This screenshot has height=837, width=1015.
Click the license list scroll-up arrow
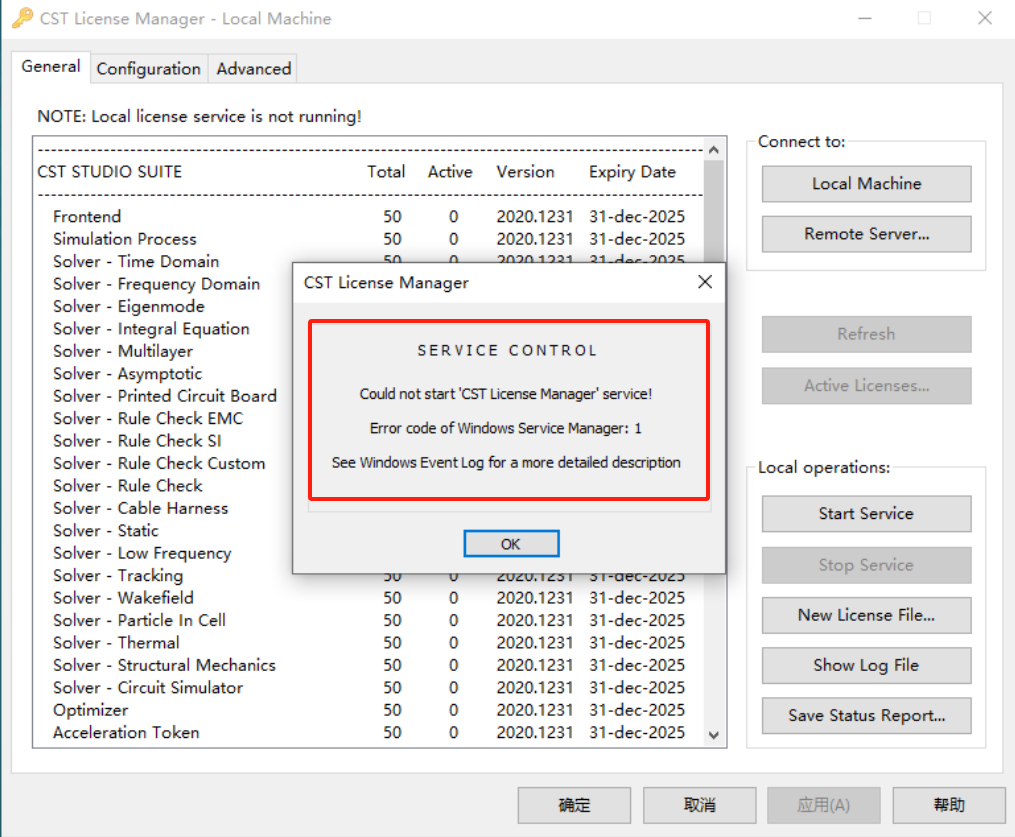pos(714,150)
